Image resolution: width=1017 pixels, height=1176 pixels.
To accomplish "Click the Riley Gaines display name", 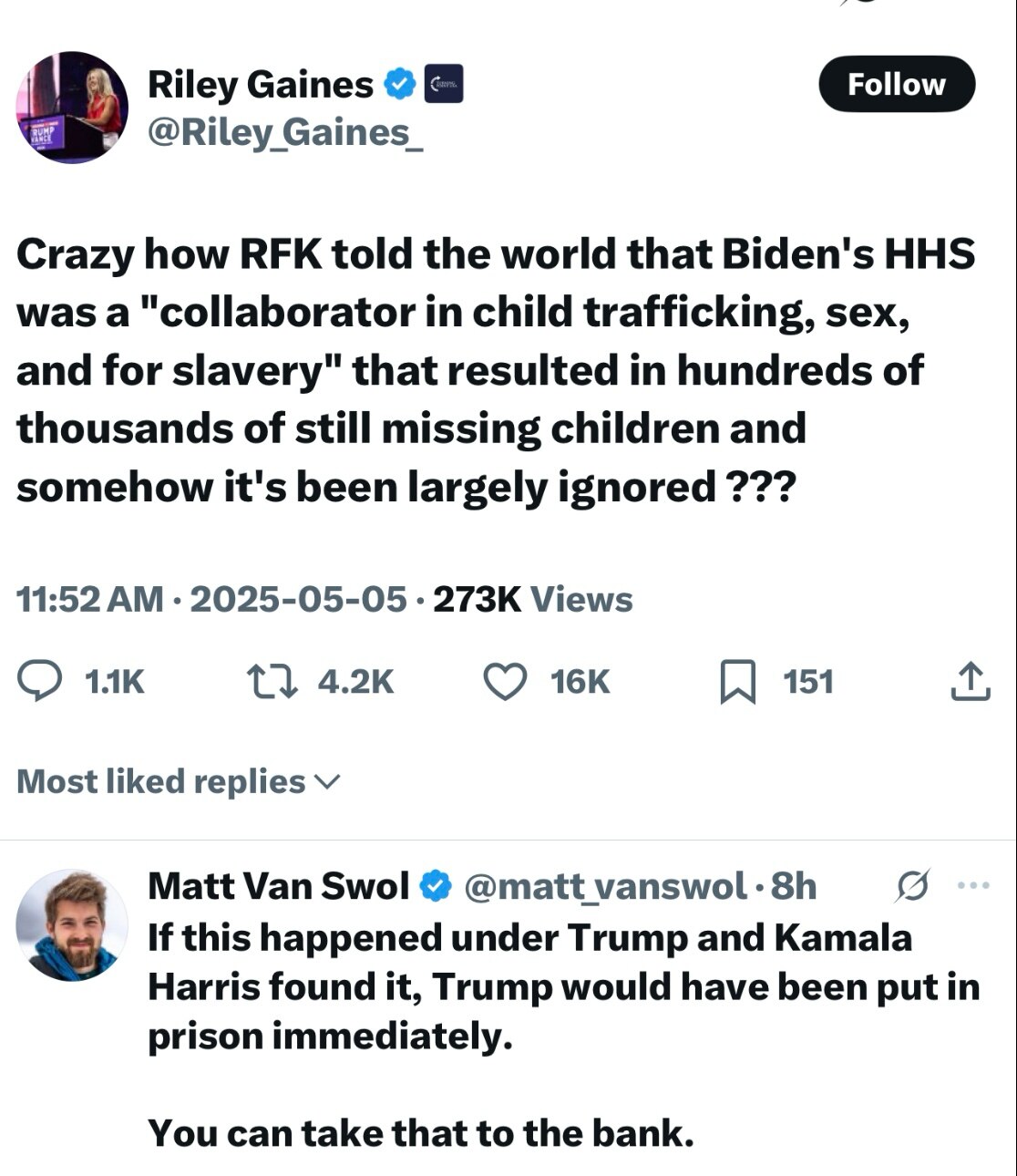I will pyautogui.click(x=261, y=85).
